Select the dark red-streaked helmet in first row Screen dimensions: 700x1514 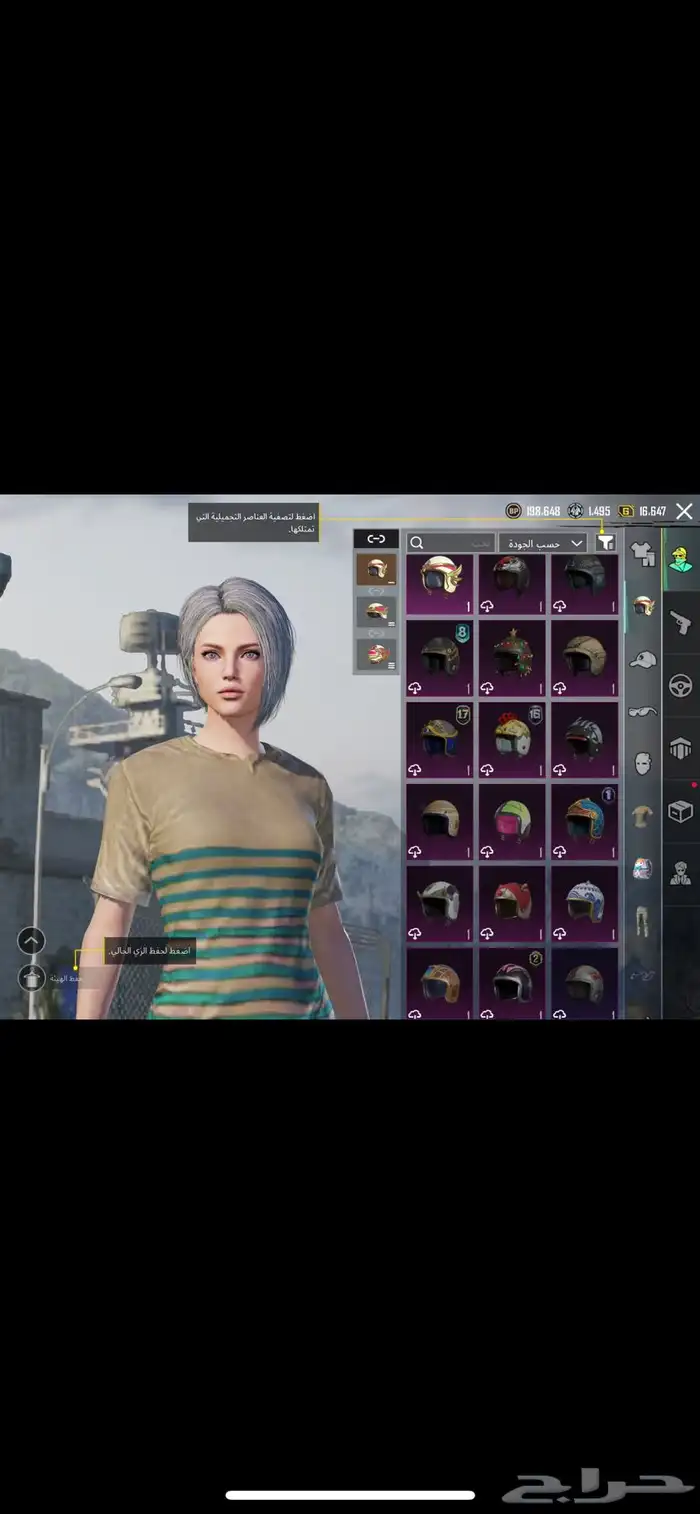tap(512, 584)
